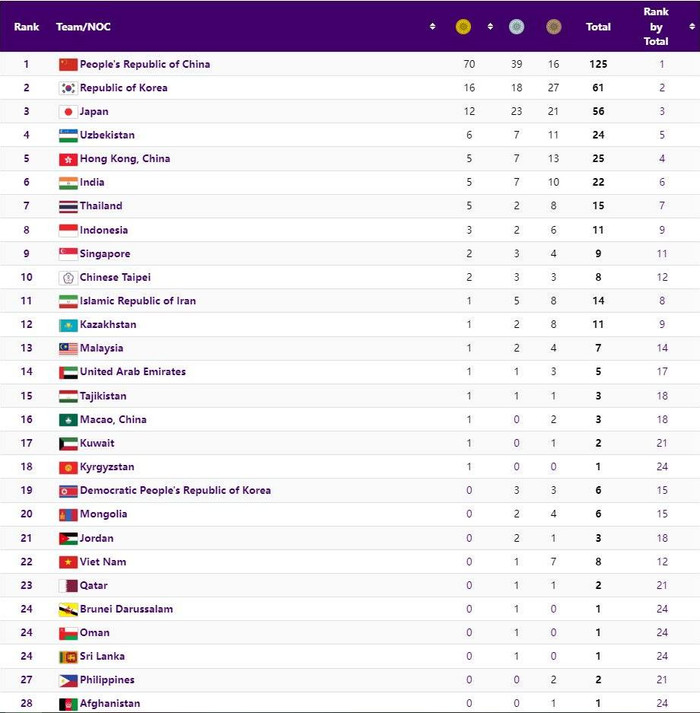Click the Malaysia flag icon
This screenshot has height=713, width=700.
tap(68, 349)
